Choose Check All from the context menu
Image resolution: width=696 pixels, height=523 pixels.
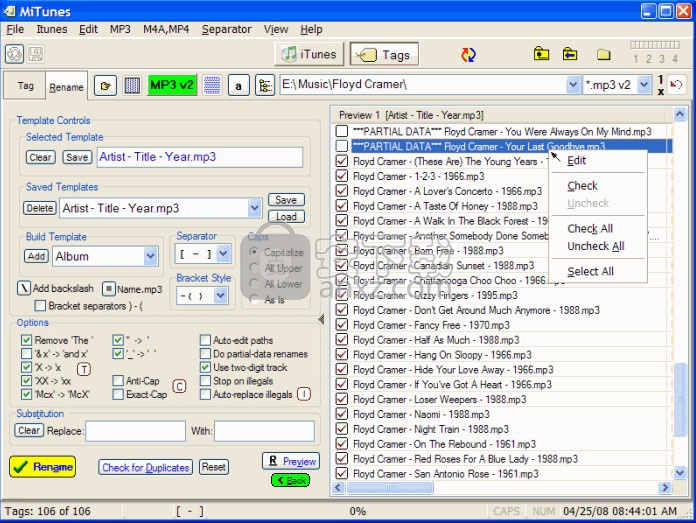point(590,228)
